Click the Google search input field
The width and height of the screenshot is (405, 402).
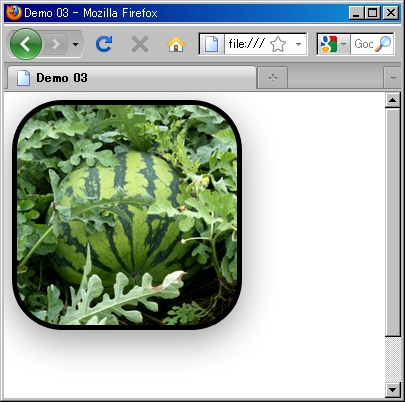pos(363,44)
